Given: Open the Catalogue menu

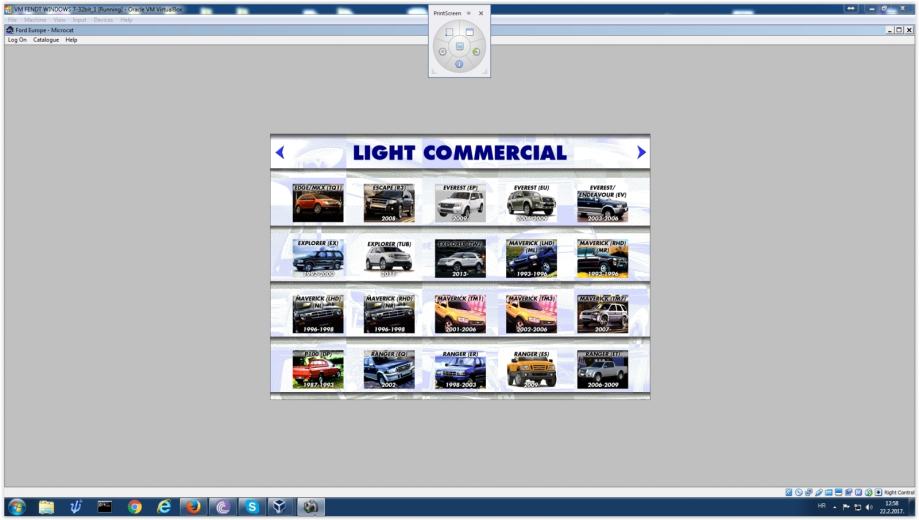Looking at the screenshot, I should (x=46, y=40).
